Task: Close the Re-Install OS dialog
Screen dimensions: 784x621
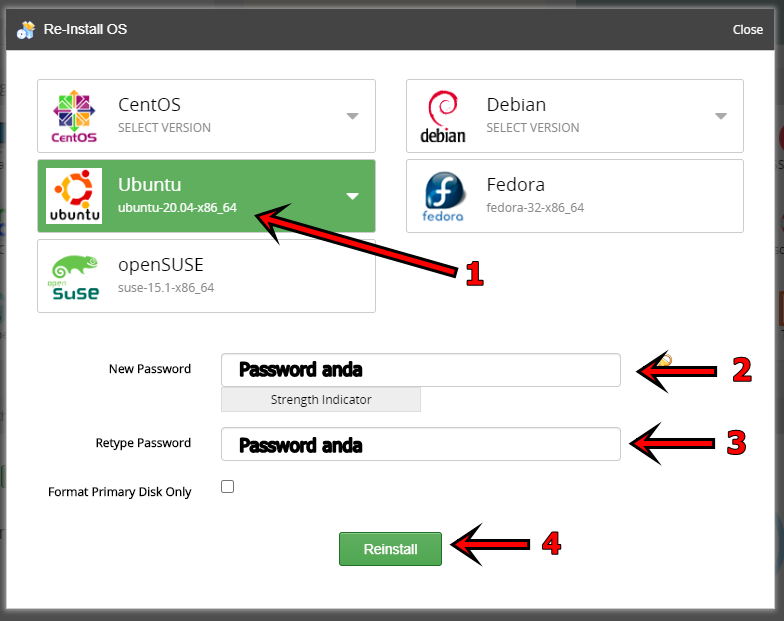Action: click(747, 30)
